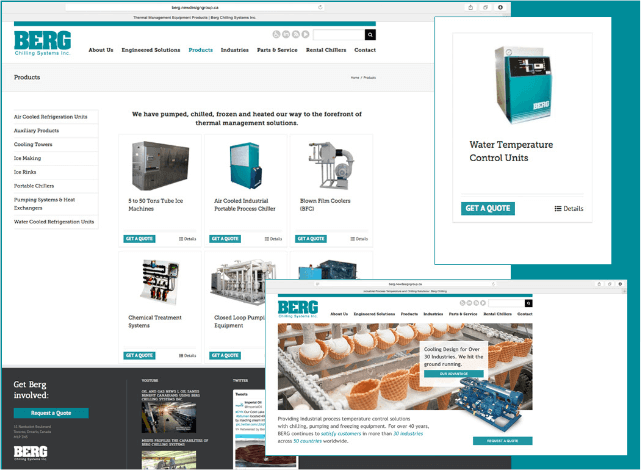This screenshot has width=641, height=470.
Task: Open Details for Air Cooled Portable Process Chiller
Action: 273,239
